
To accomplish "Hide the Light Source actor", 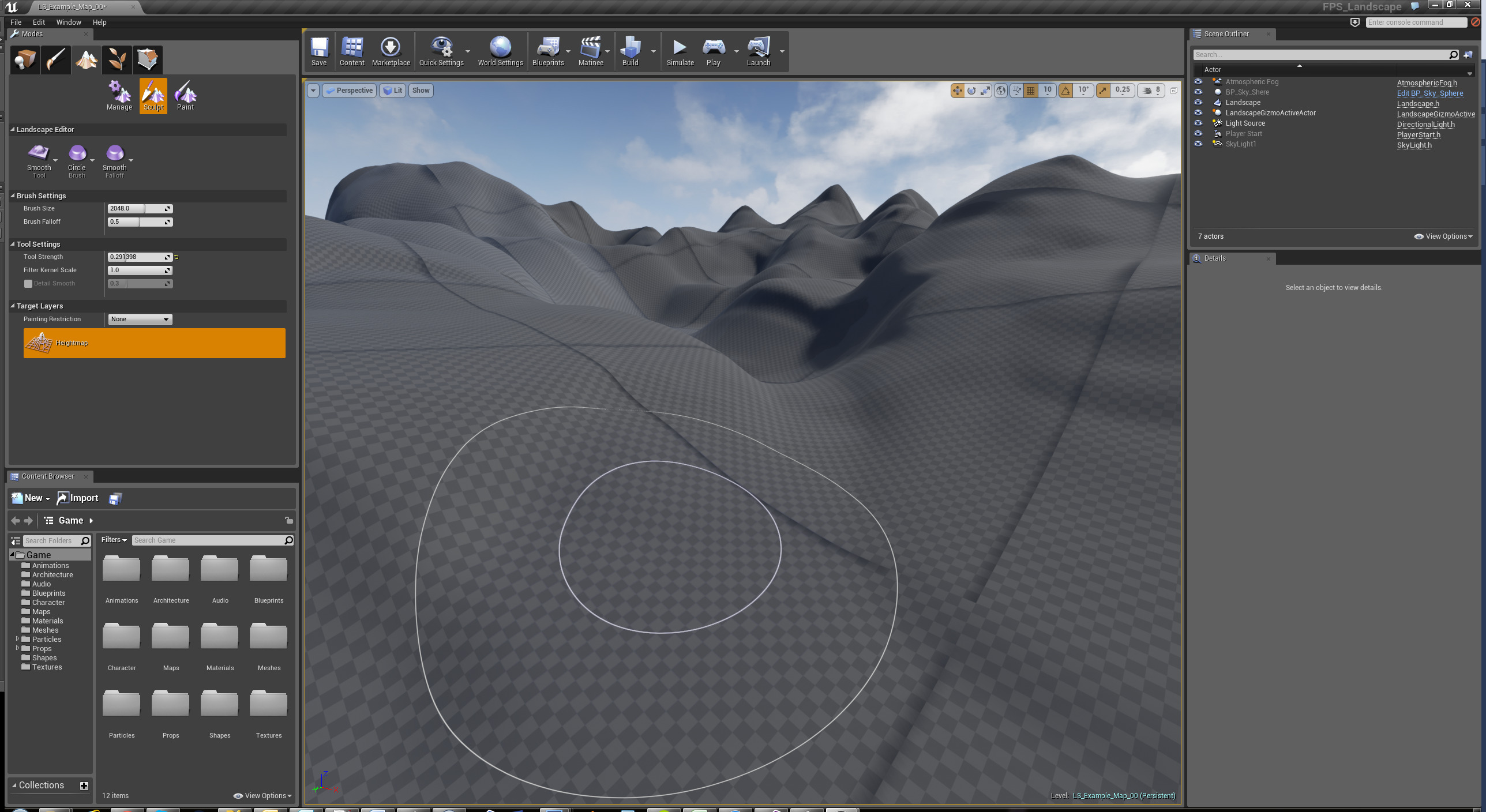I will (x=1198, y=123).
